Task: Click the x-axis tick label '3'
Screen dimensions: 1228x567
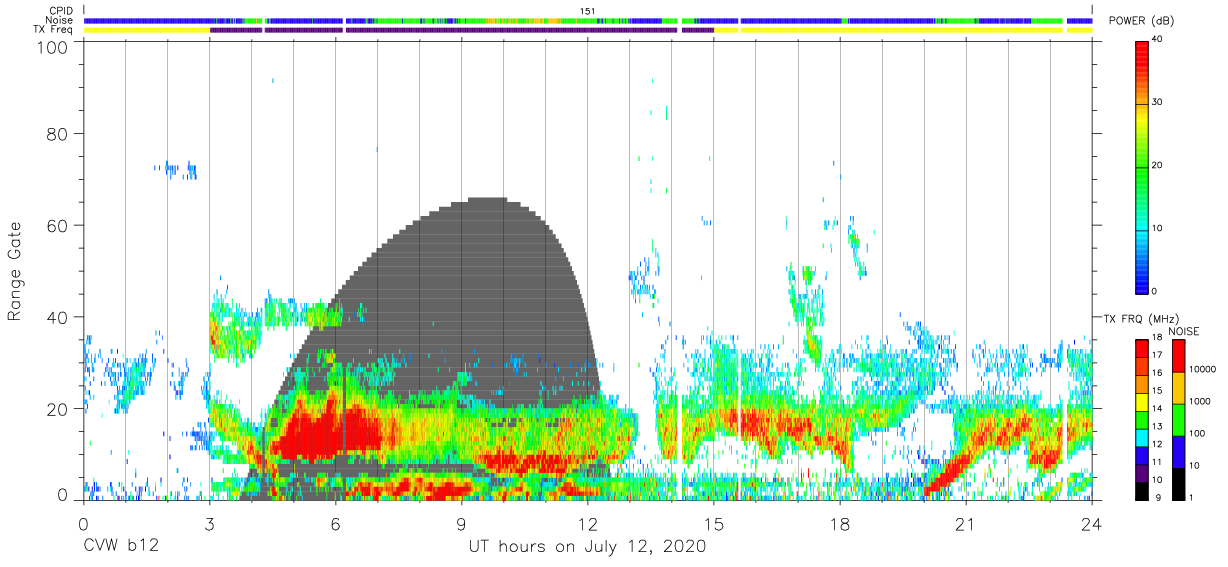Action: coord(209,522)
